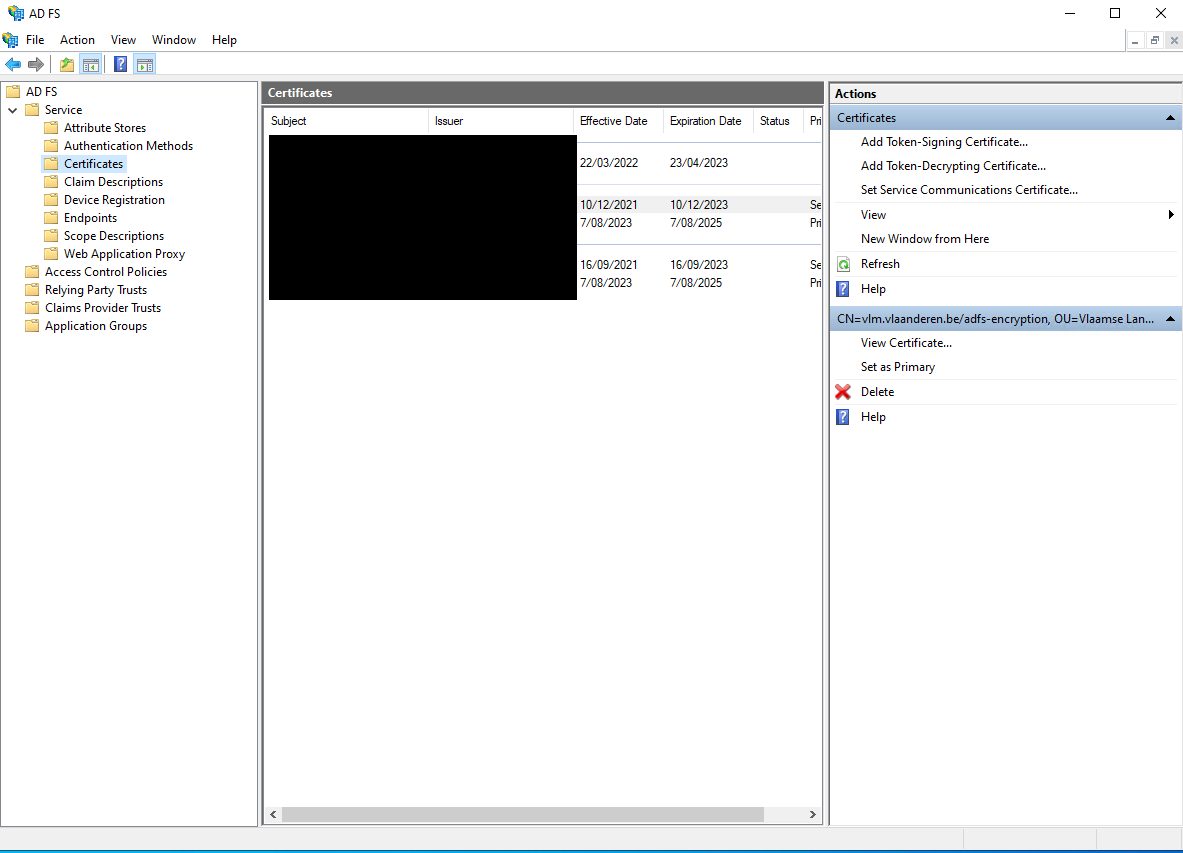Click the toolbar Help question mark icon
Screen dimensions: 1183x853
click(x=121, y=65)
